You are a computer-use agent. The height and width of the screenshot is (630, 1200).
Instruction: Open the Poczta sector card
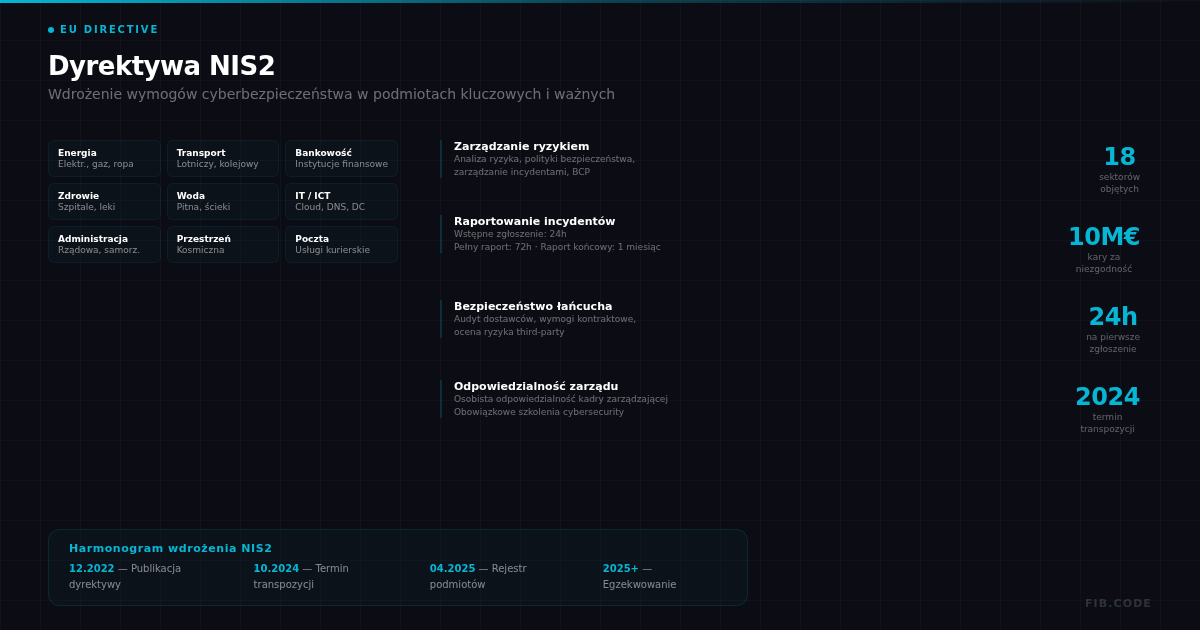pos(341,244)
